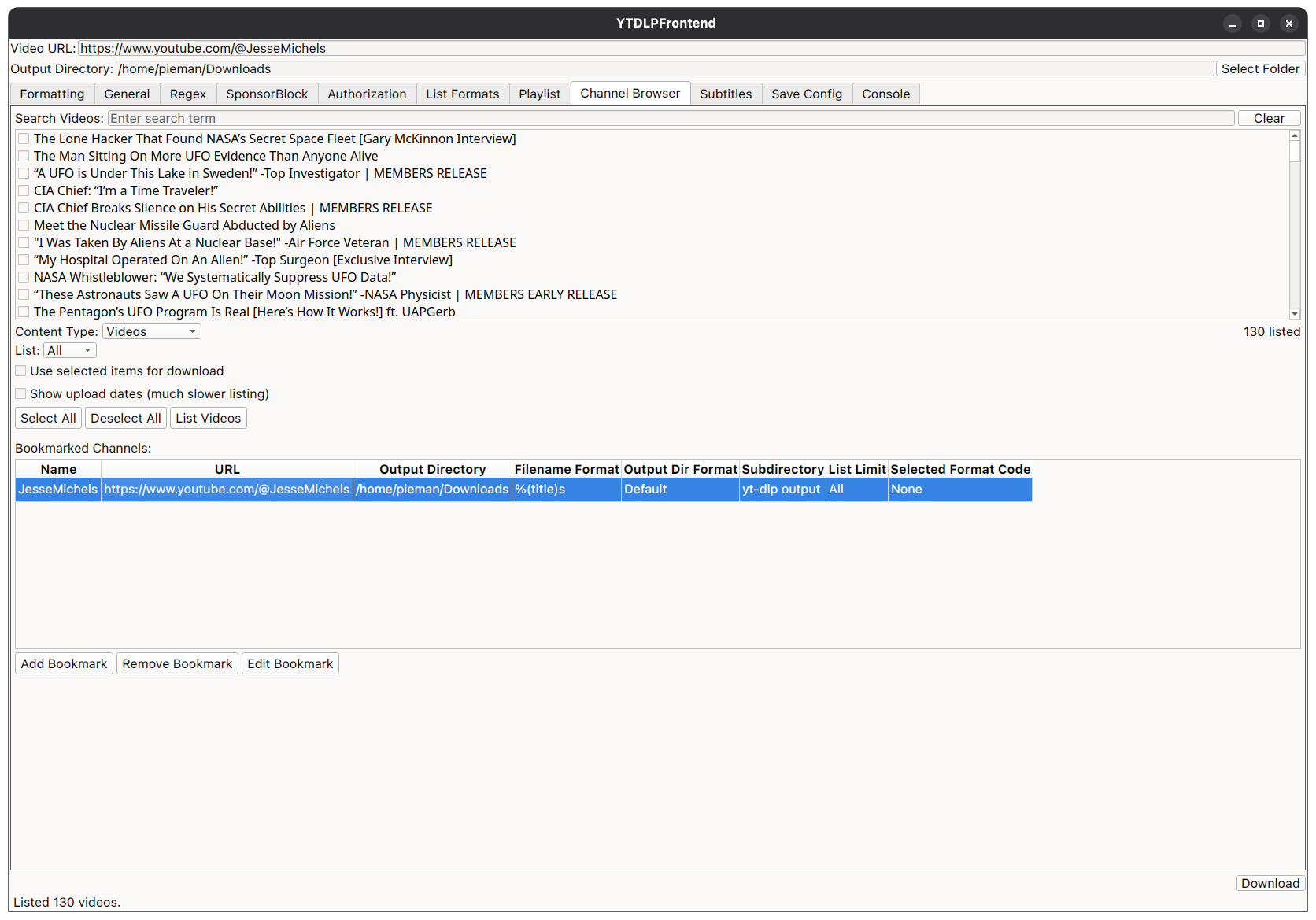
Task: Select the Channel Browser tab
Action: 630,93
